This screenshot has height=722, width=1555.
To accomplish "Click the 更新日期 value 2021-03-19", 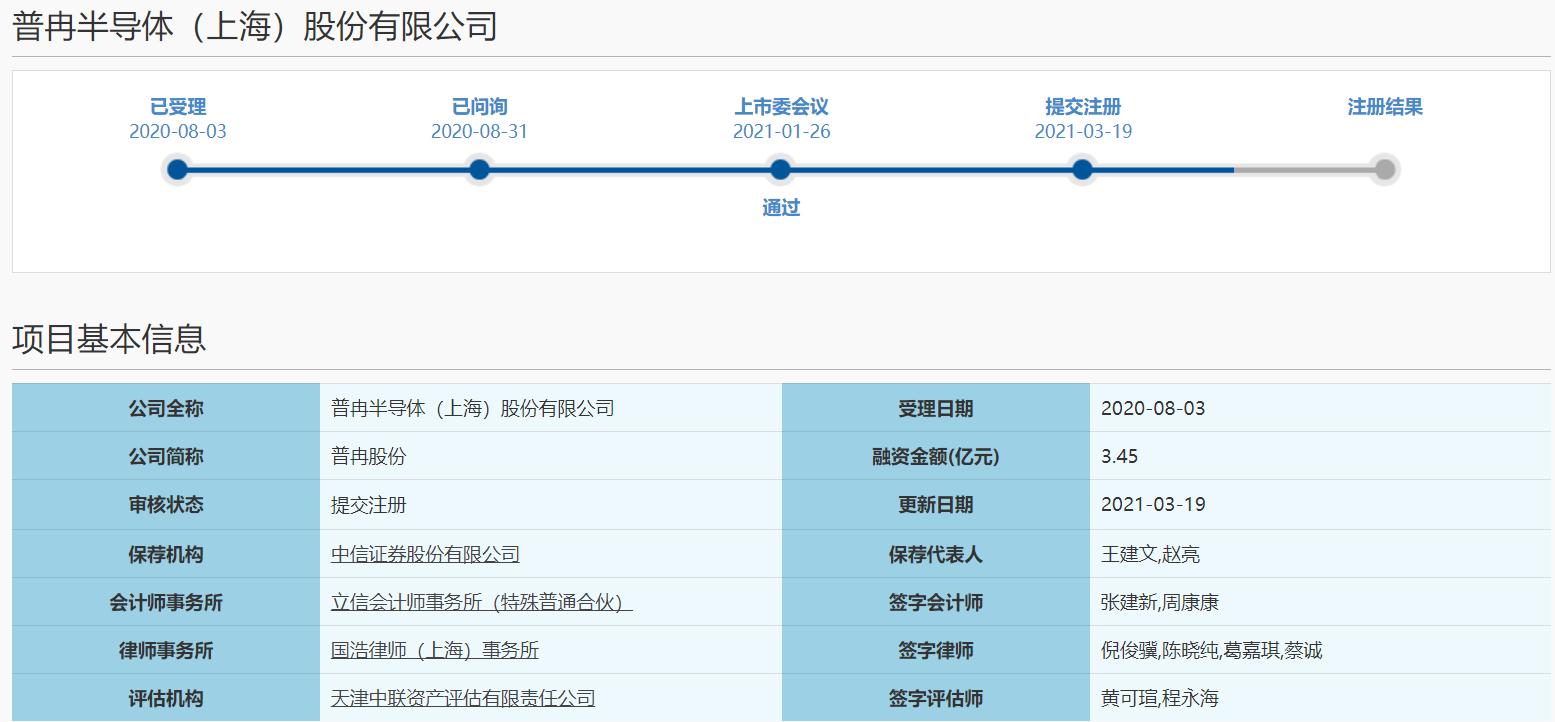I will click(1153, 505).
